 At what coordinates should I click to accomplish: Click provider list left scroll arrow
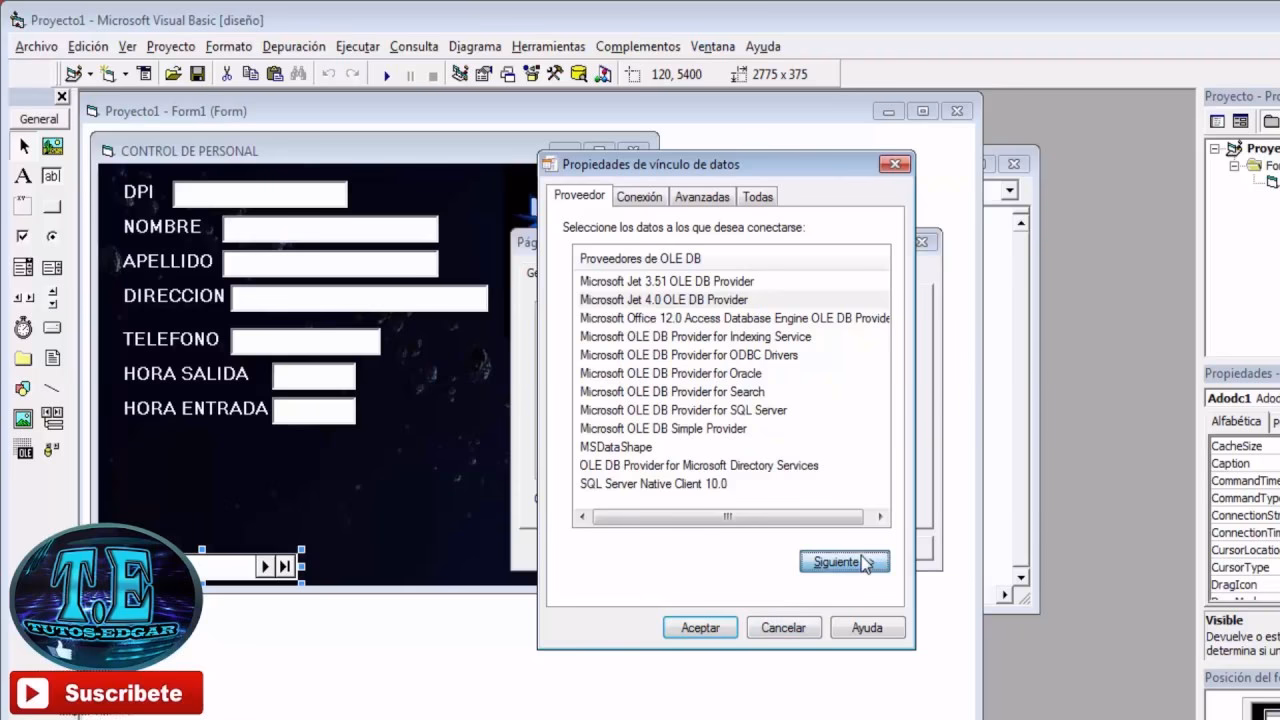(x=584, y=517)
